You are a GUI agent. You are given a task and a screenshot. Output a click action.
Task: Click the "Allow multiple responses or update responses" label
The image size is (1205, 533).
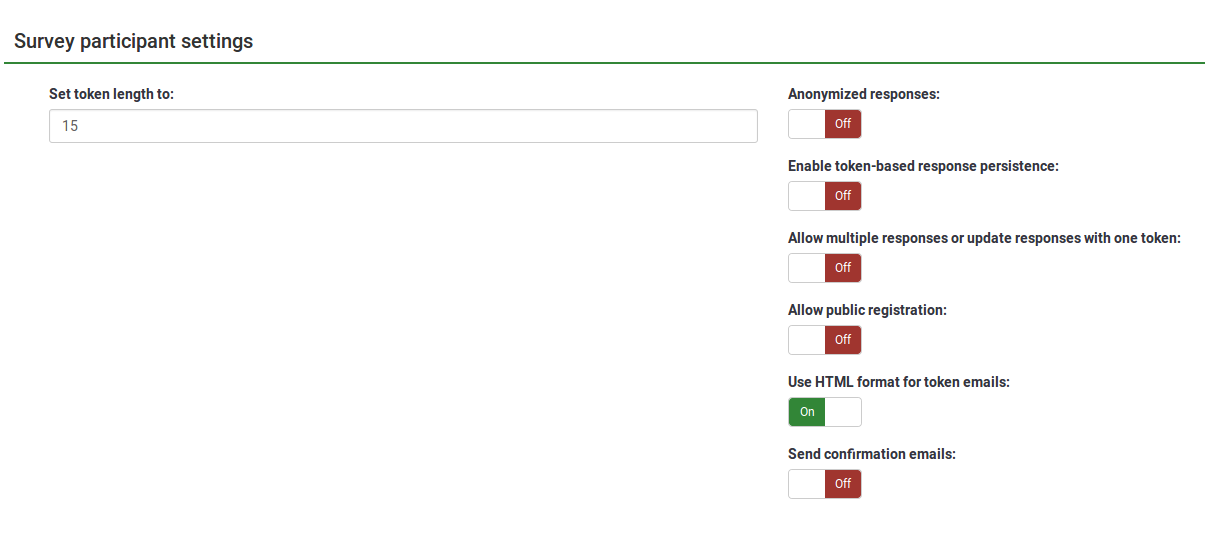click(x=984, y=238)
